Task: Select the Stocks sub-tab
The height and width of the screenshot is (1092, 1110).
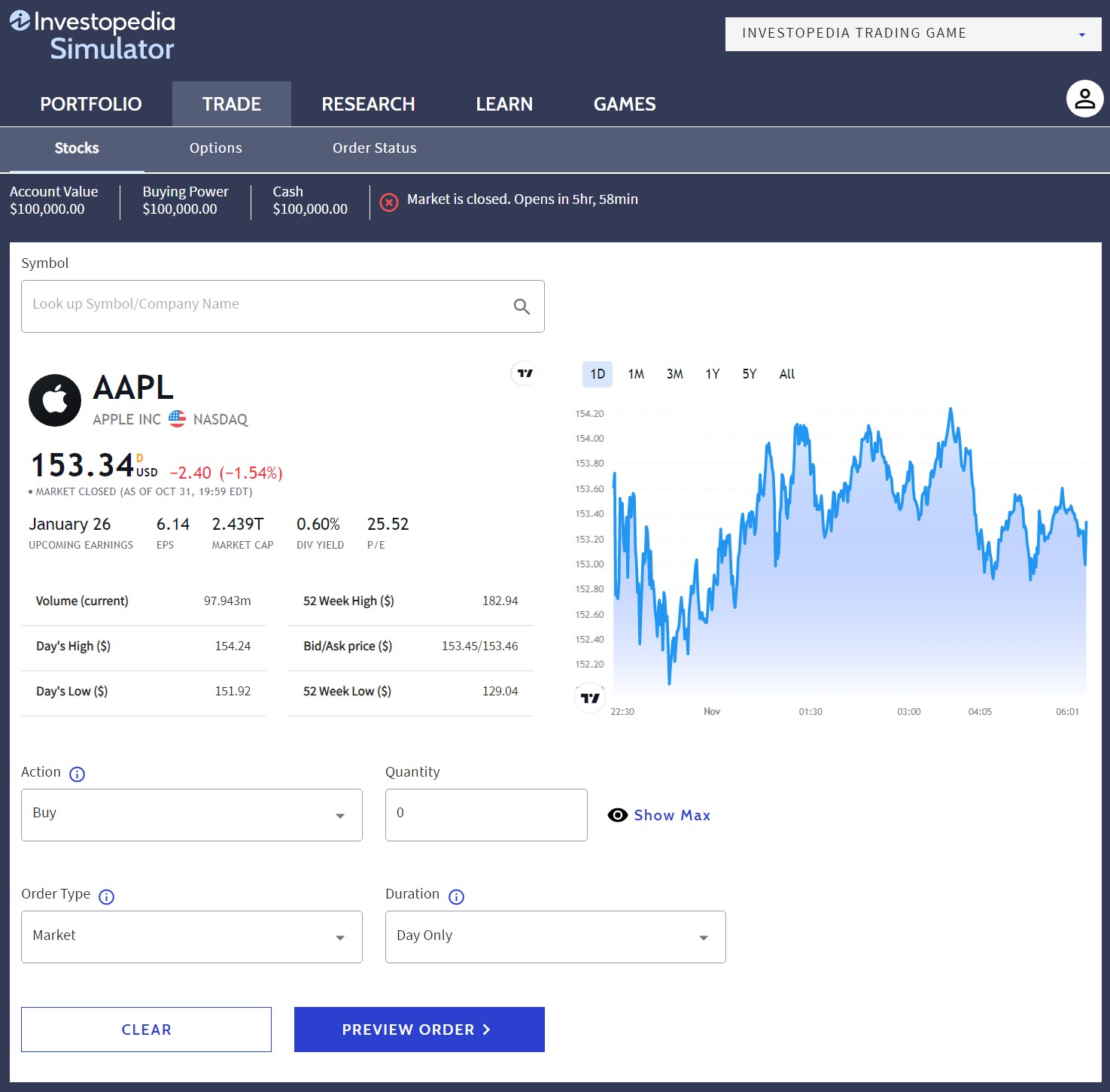Action: tap(77, 148)
